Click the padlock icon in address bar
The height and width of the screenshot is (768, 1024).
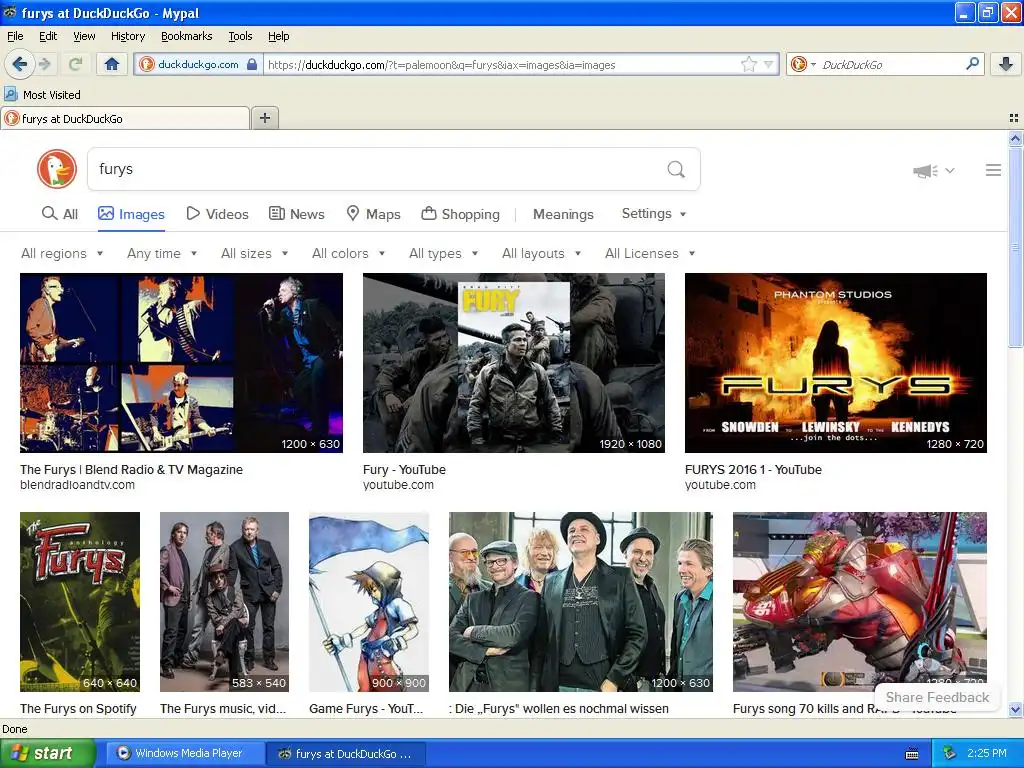[x=252, y=64]
